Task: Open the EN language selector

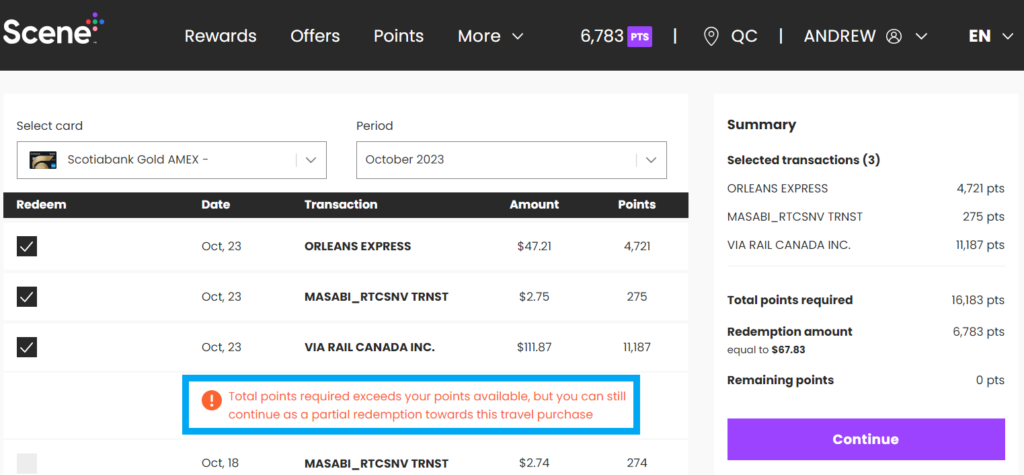Action: coord(992,36)
